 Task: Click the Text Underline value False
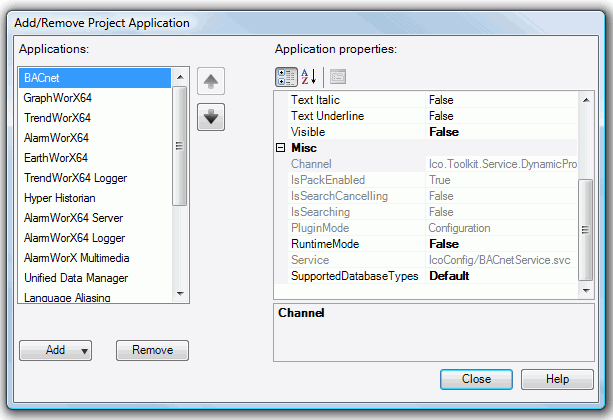coord(441,116)
